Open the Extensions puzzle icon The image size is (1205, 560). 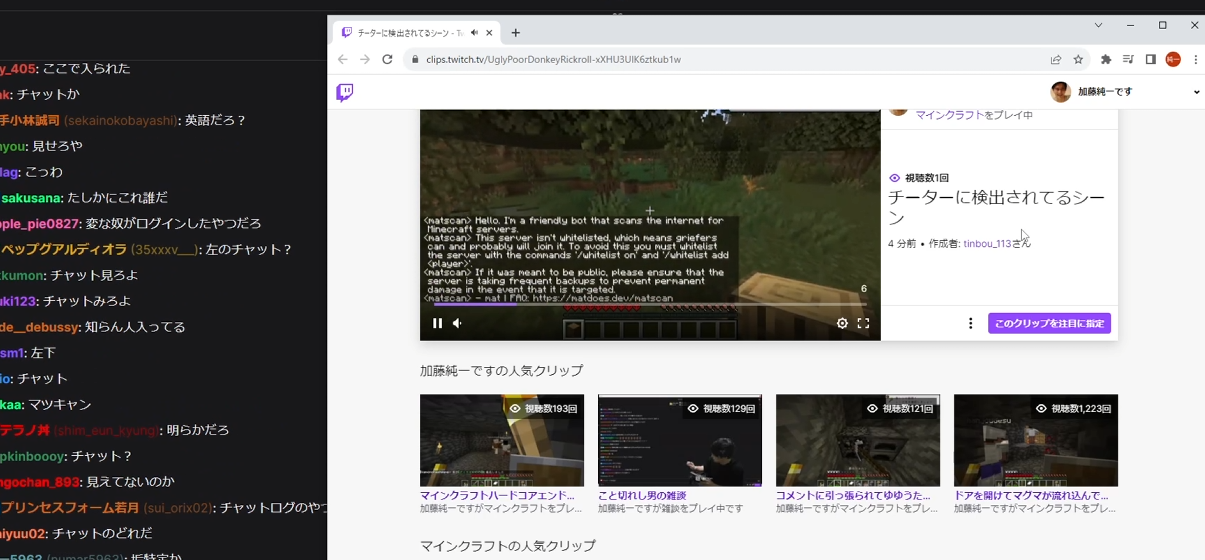pos(1106,59)
